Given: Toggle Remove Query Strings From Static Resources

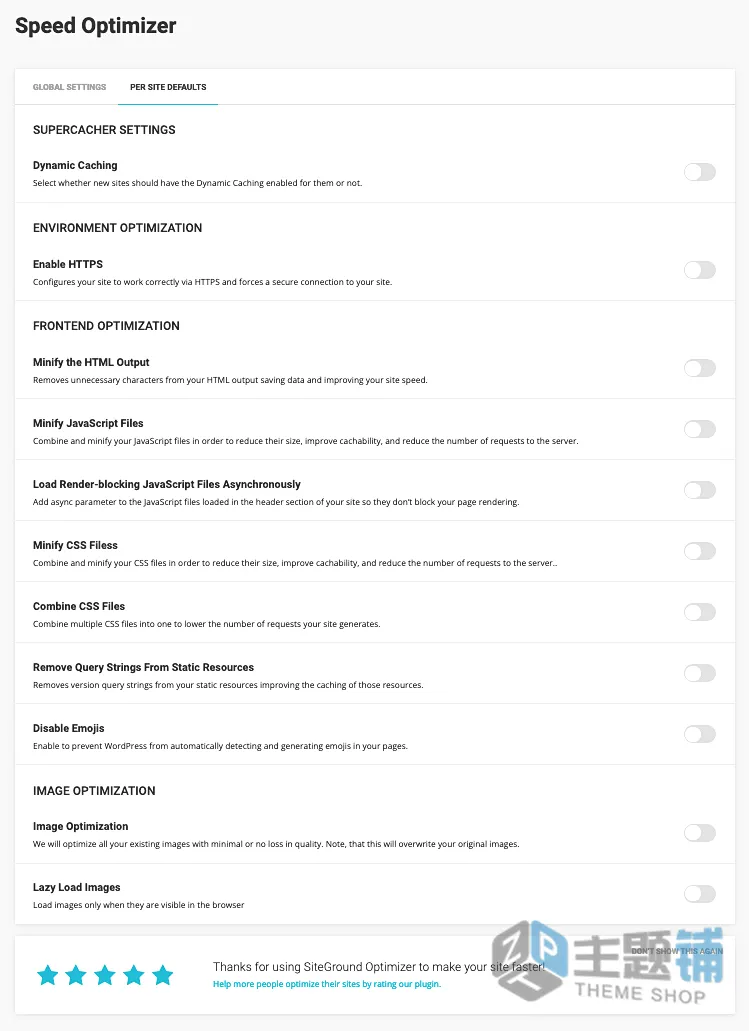Looking at the screenshot, I should [700, 673].
